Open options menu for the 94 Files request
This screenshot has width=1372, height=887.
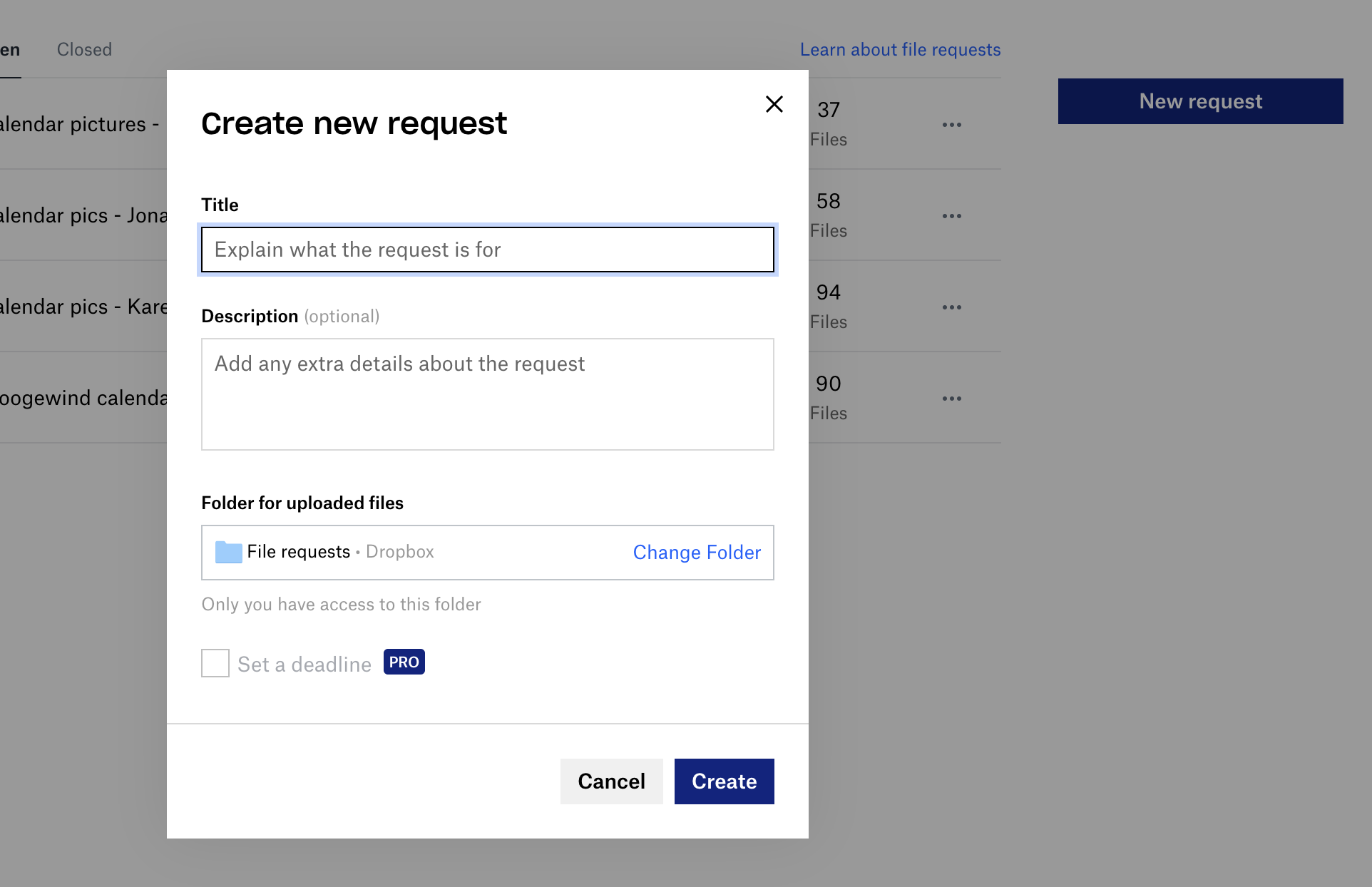click(953, 307)
